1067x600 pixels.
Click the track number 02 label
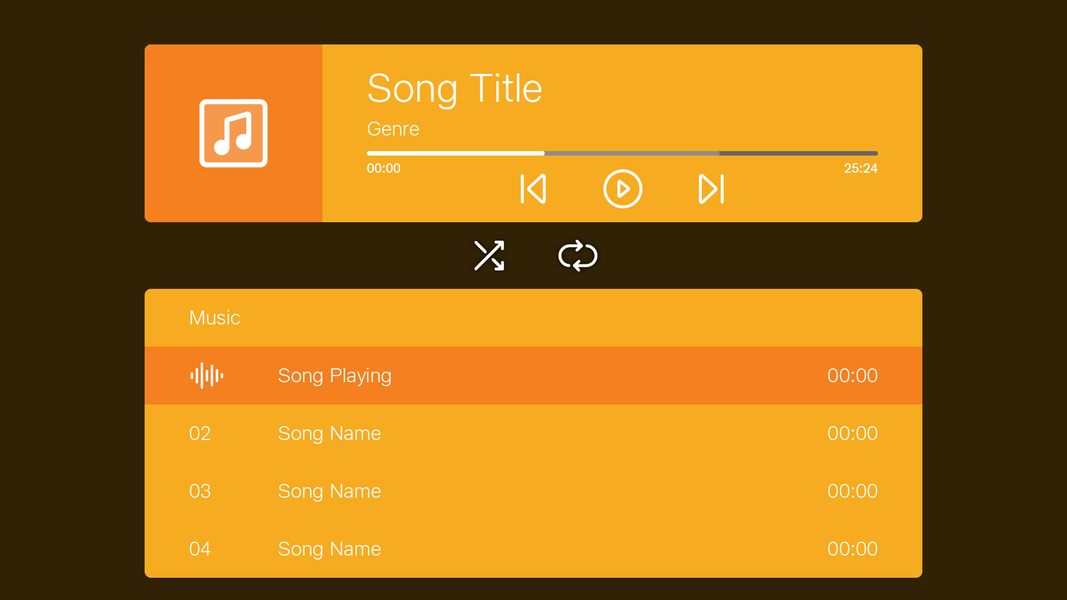pyautogui.click(x=200, y=433)
